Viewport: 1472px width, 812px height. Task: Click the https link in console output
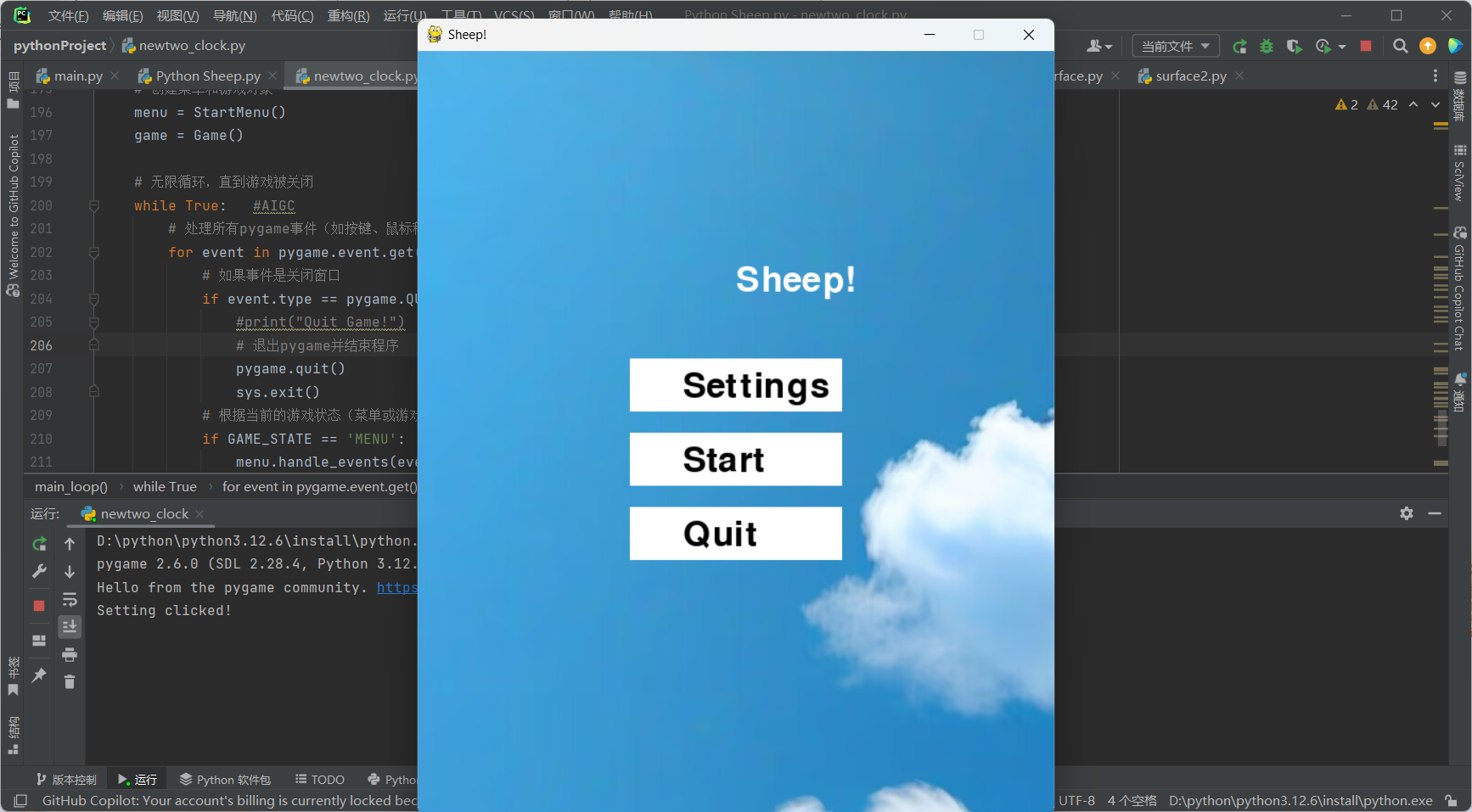396,587
